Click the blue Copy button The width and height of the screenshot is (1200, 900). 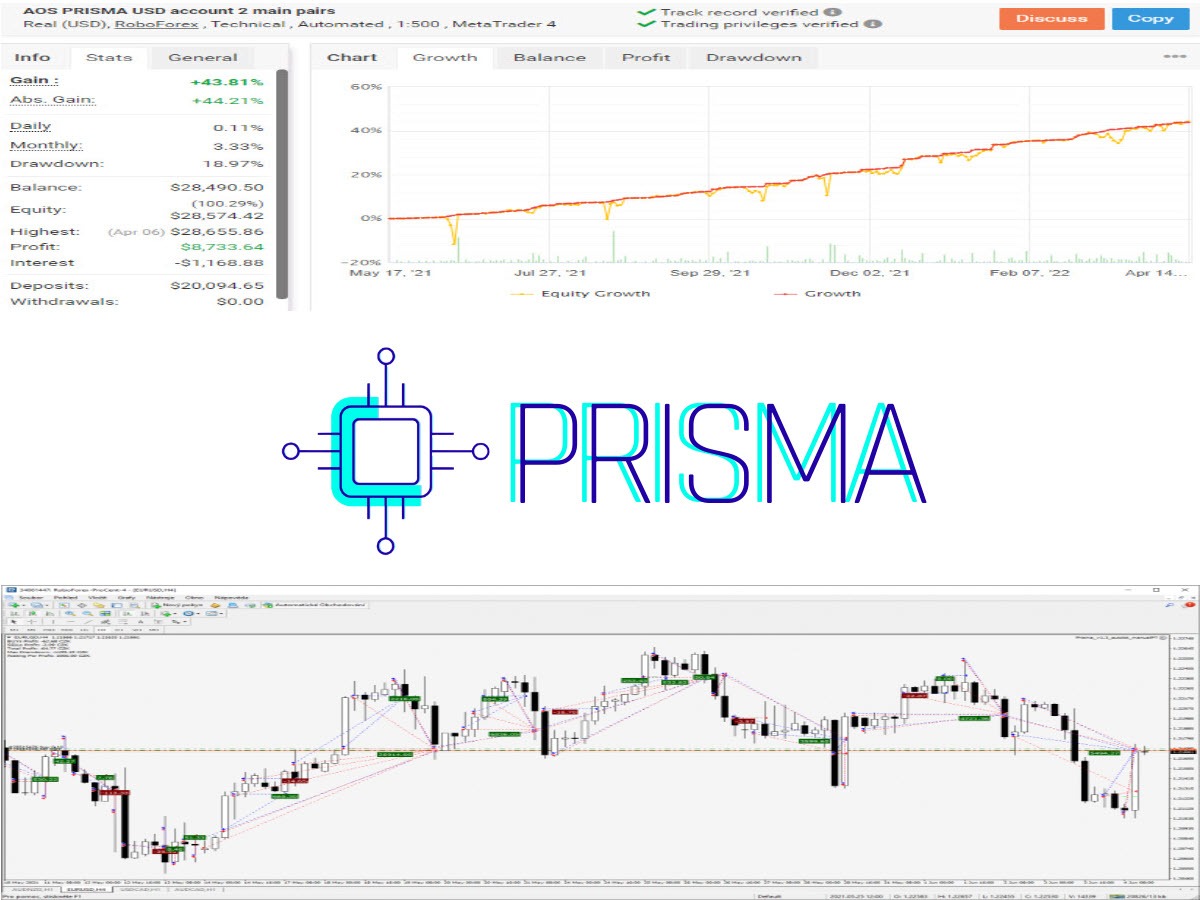tap(1150, 18)
